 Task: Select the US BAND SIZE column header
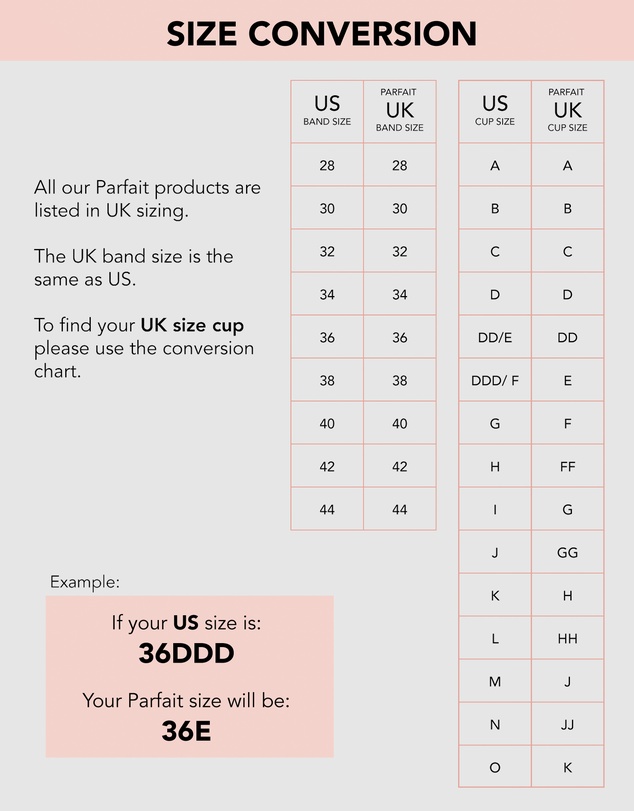coord(327,111)
